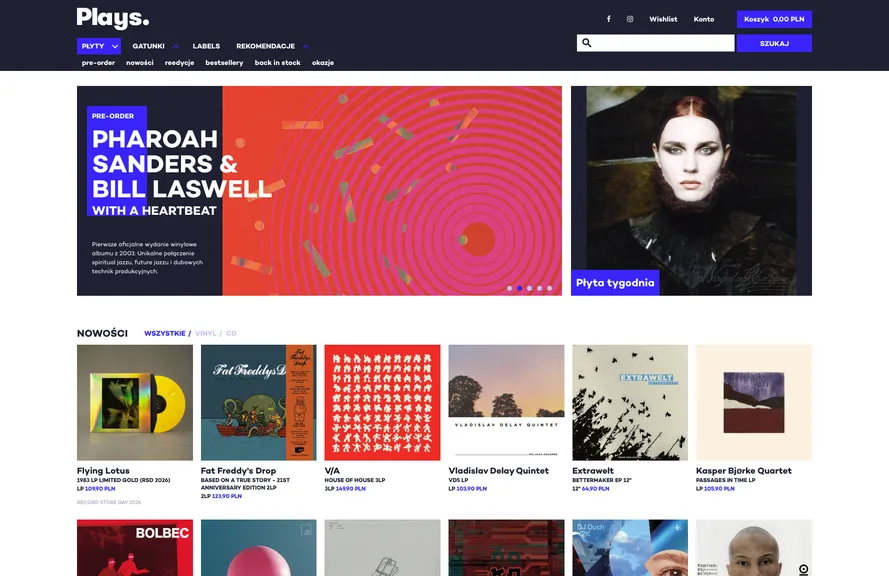The image size is (889, 576).
Task: Click the V/A artist name
Action: [332, 471]
